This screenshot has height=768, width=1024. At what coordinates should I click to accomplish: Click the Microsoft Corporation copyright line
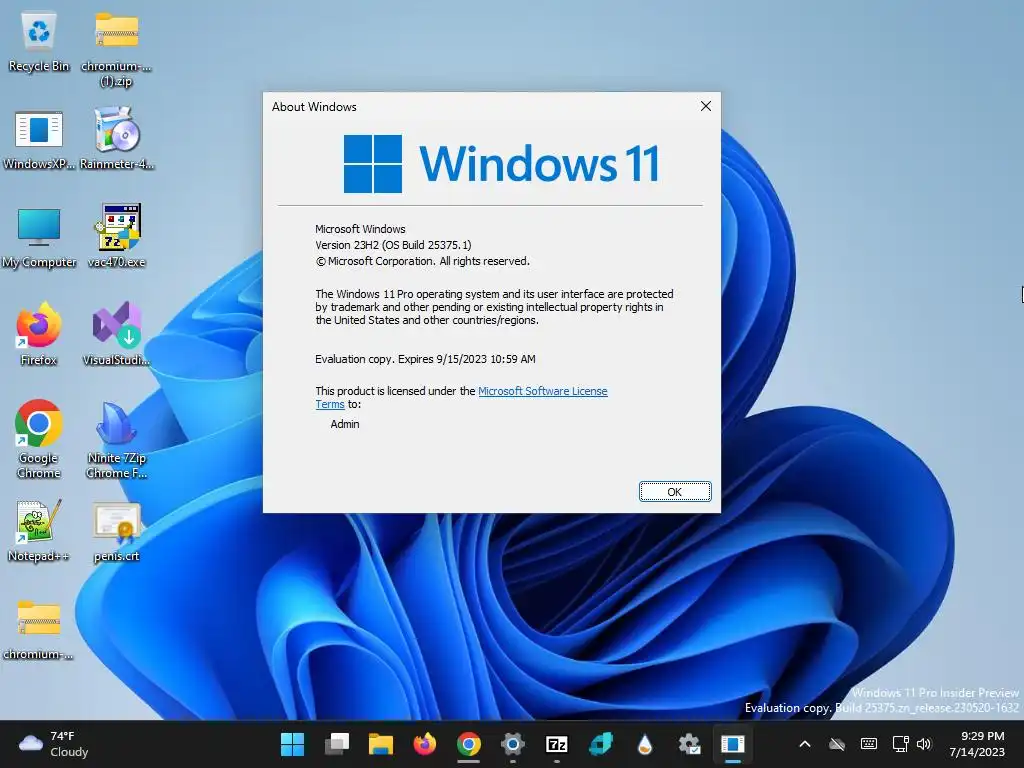tap(423, 261)
